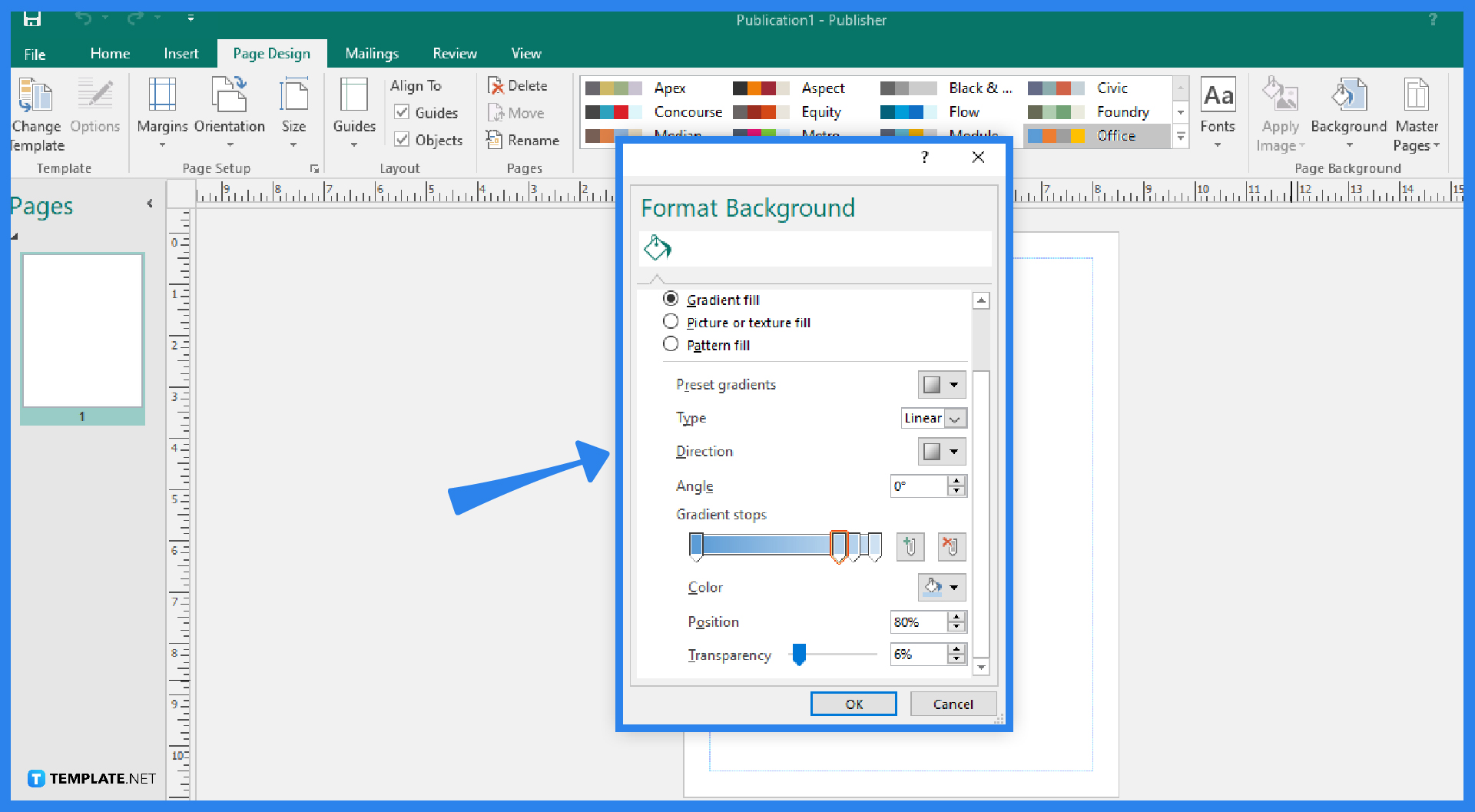Viewport: 1475px width, 812px height.
Task: Uncheck the Objects checkbox
Action: [x=403, y=140]
